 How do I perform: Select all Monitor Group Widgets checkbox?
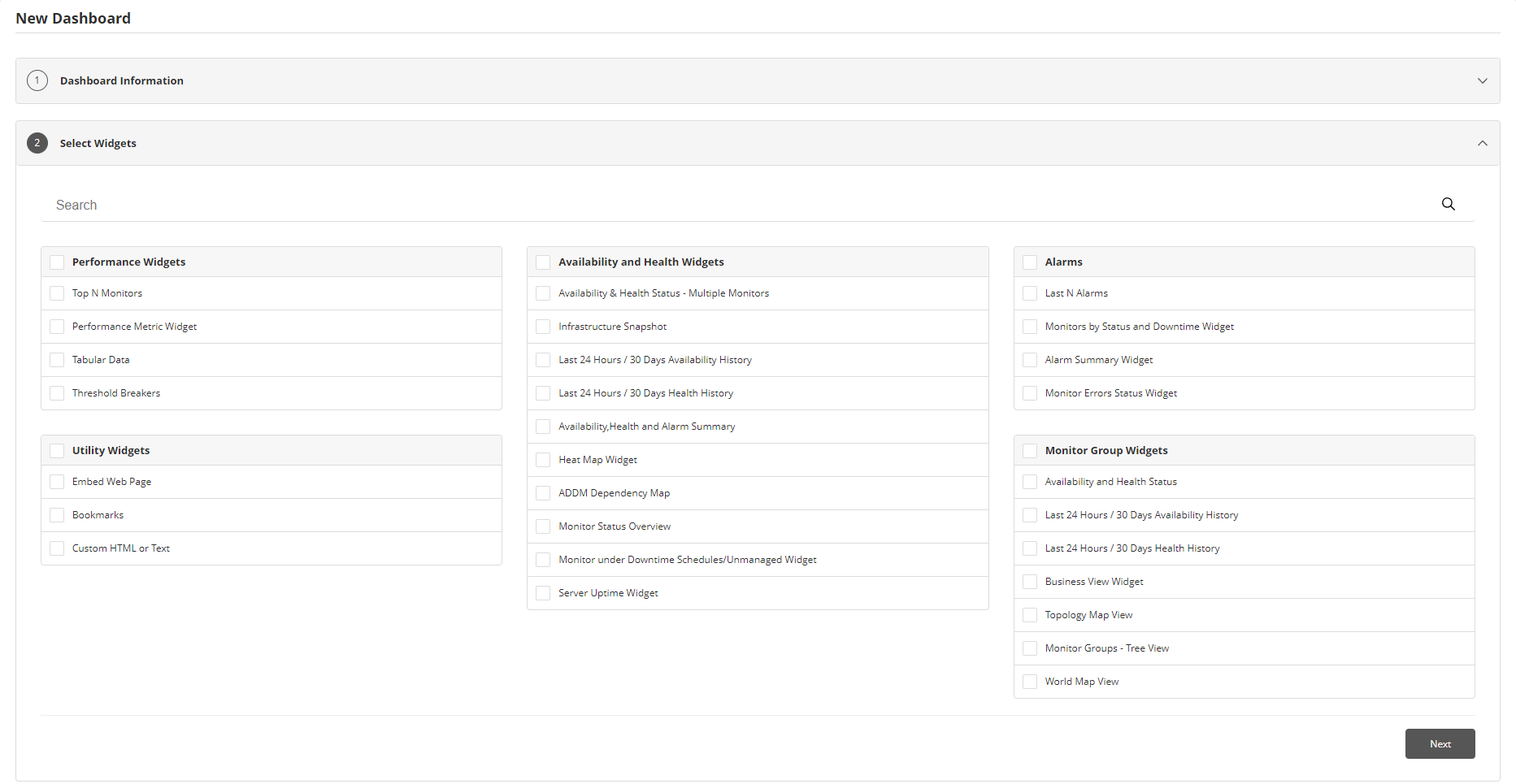(1030, 451)
